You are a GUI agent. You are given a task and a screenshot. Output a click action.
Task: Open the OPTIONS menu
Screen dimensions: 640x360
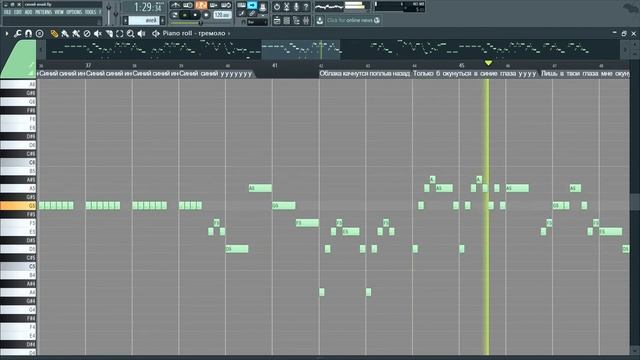(74, 12)
